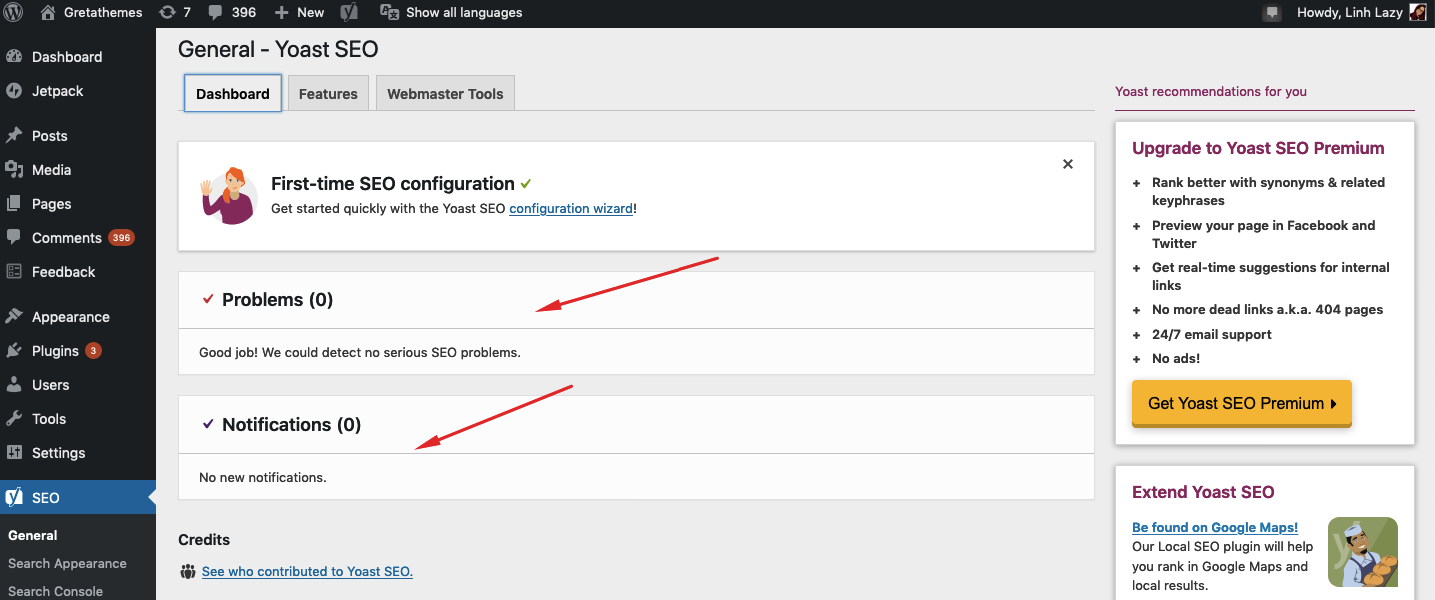This screenshot has width=1435, height=600.
Task: Switch to the Features tab
Action: 328,94
